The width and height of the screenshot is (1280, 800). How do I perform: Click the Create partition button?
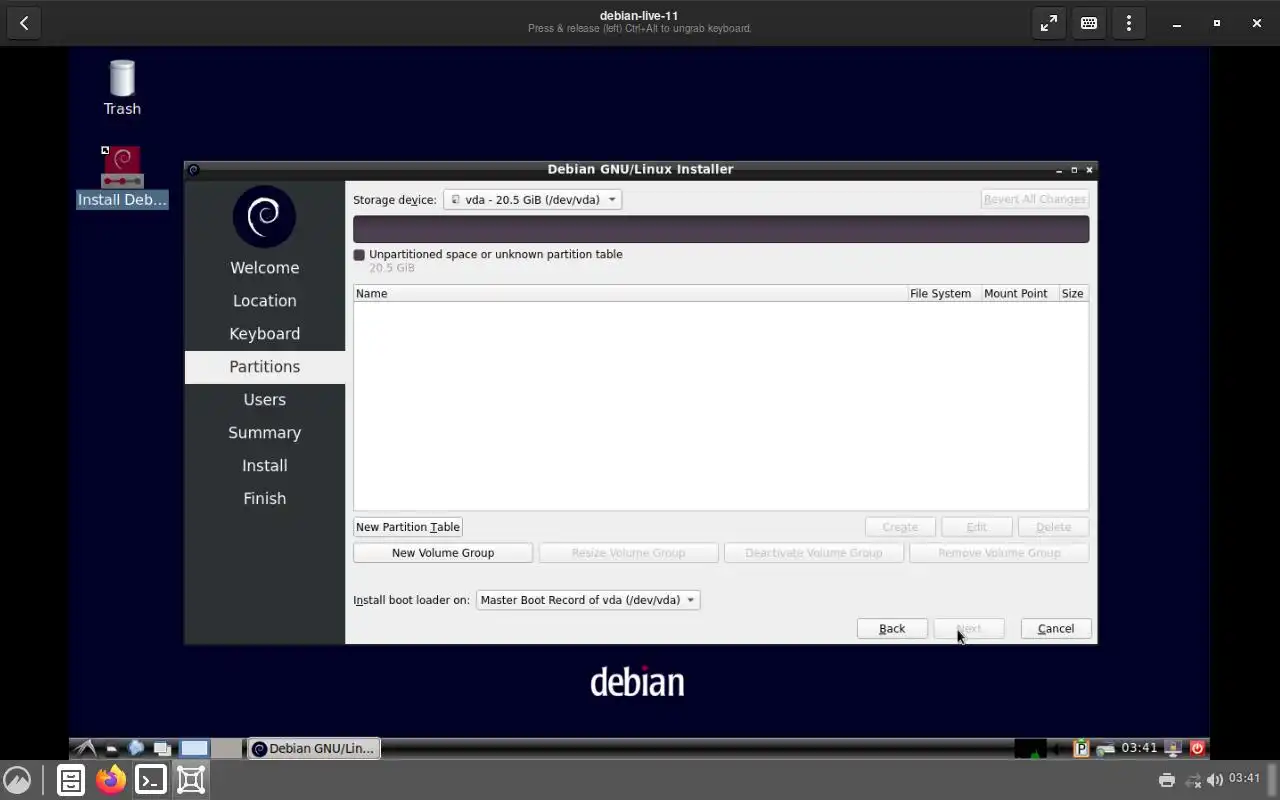click(900, 527)
